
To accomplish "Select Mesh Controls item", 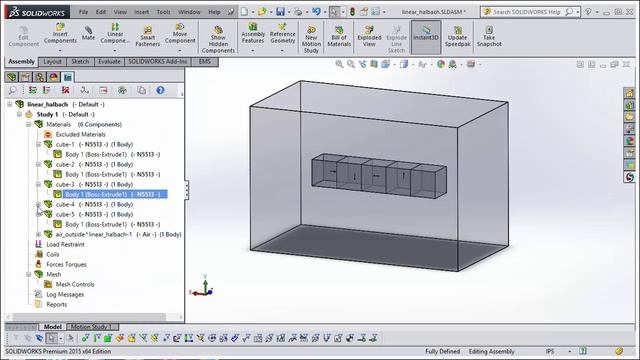I will click(75, 284).
